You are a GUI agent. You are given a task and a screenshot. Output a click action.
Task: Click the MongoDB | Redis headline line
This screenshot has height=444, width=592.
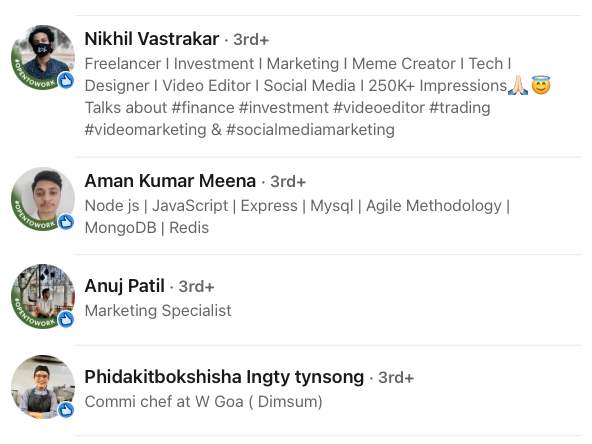[147, 228]
